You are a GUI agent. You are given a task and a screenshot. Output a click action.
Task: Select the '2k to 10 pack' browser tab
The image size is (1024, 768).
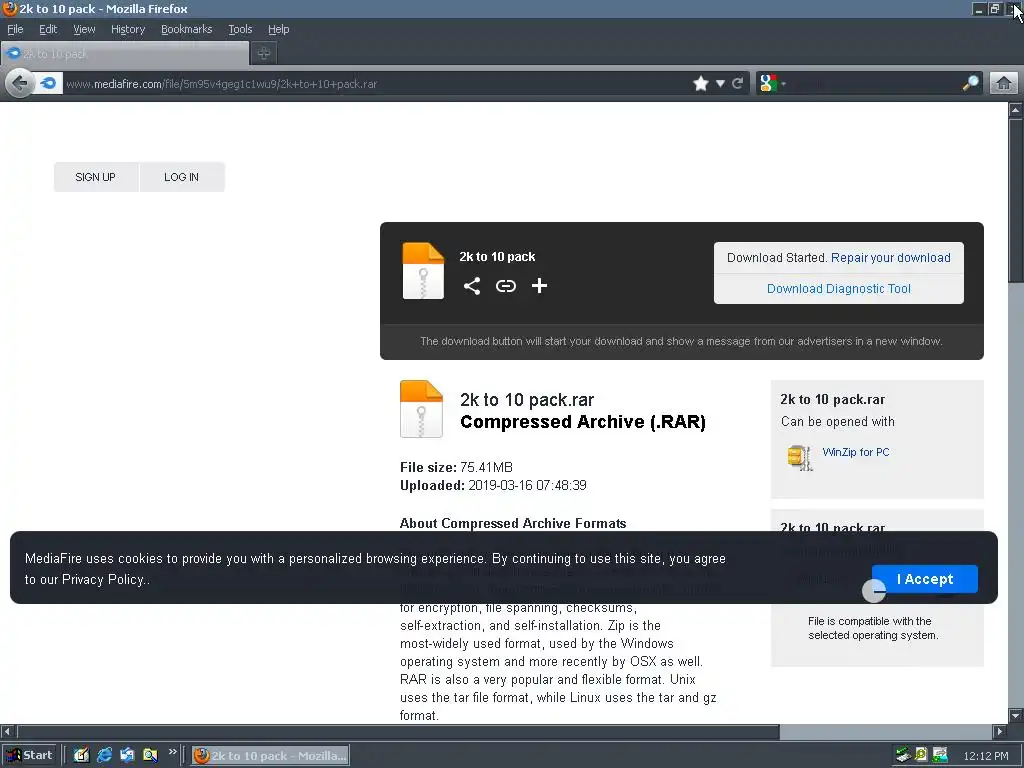pyautogui.click(x=125, y=54)
